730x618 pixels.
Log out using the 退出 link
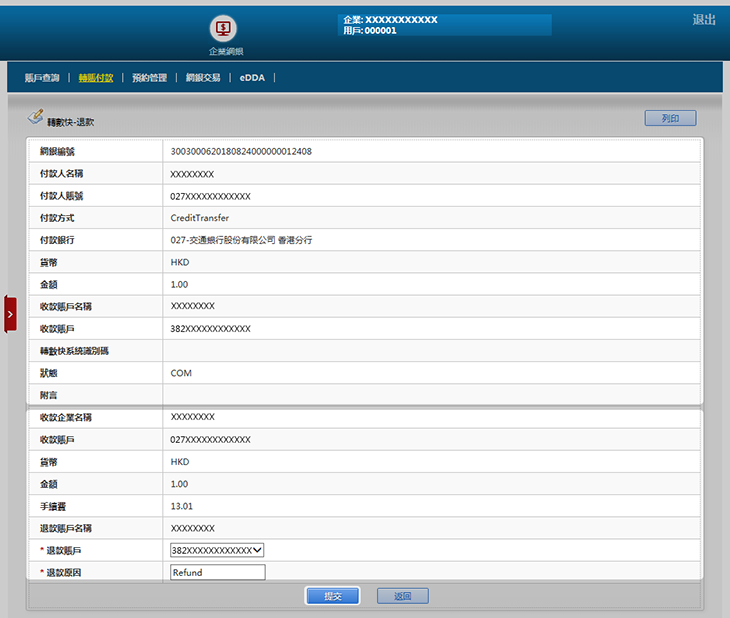(x=704, y=20)
